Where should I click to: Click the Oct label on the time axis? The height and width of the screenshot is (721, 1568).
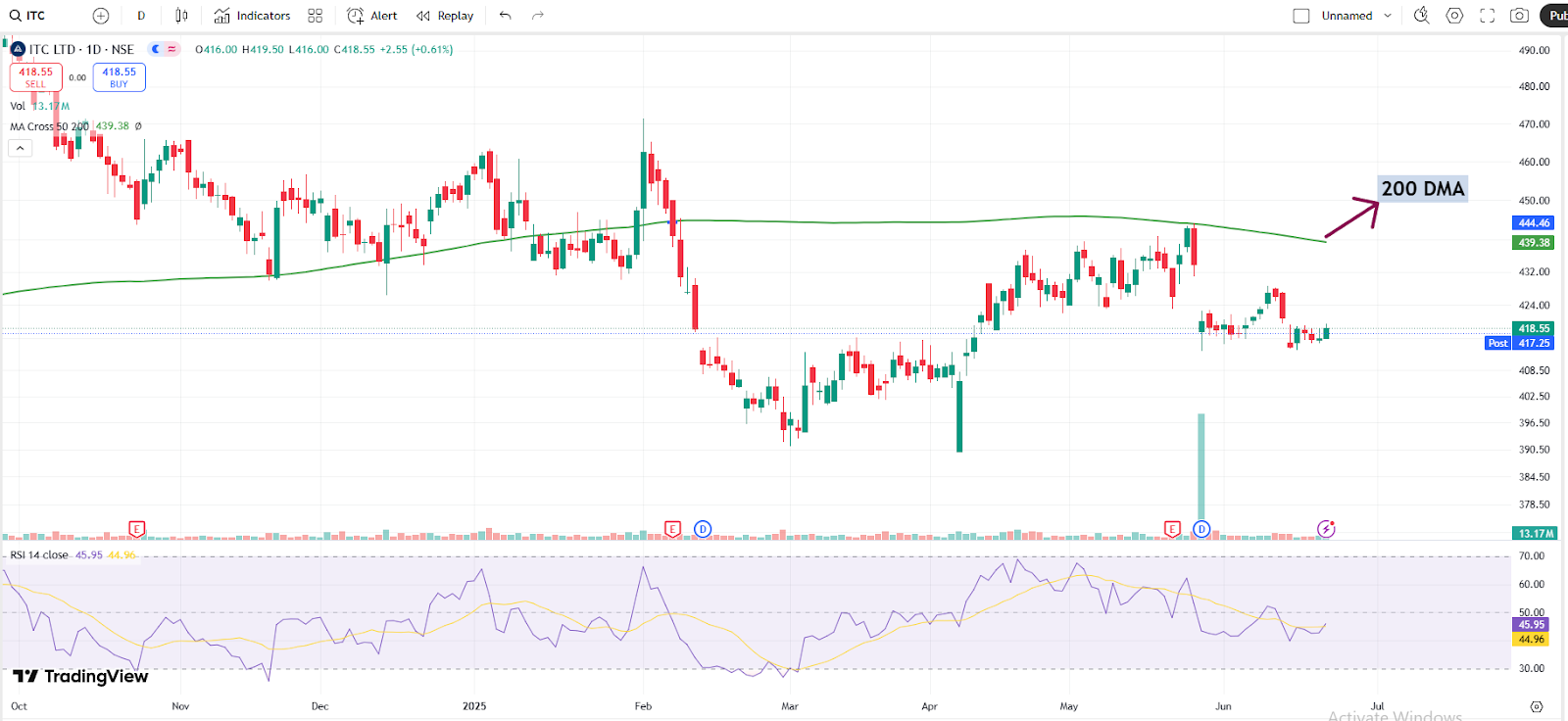(x=19, y=706)
